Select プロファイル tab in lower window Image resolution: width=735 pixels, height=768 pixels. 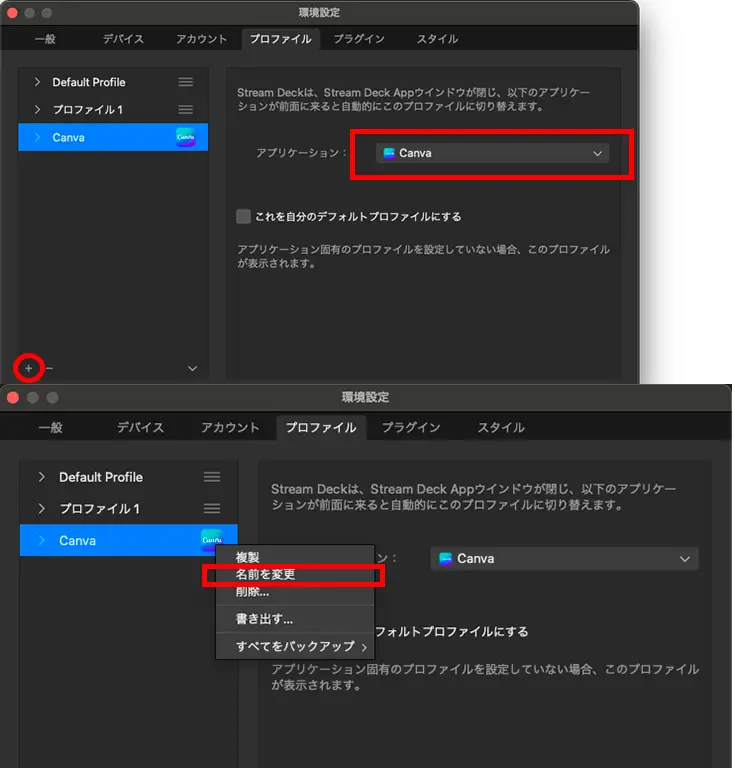click(321, 428)
